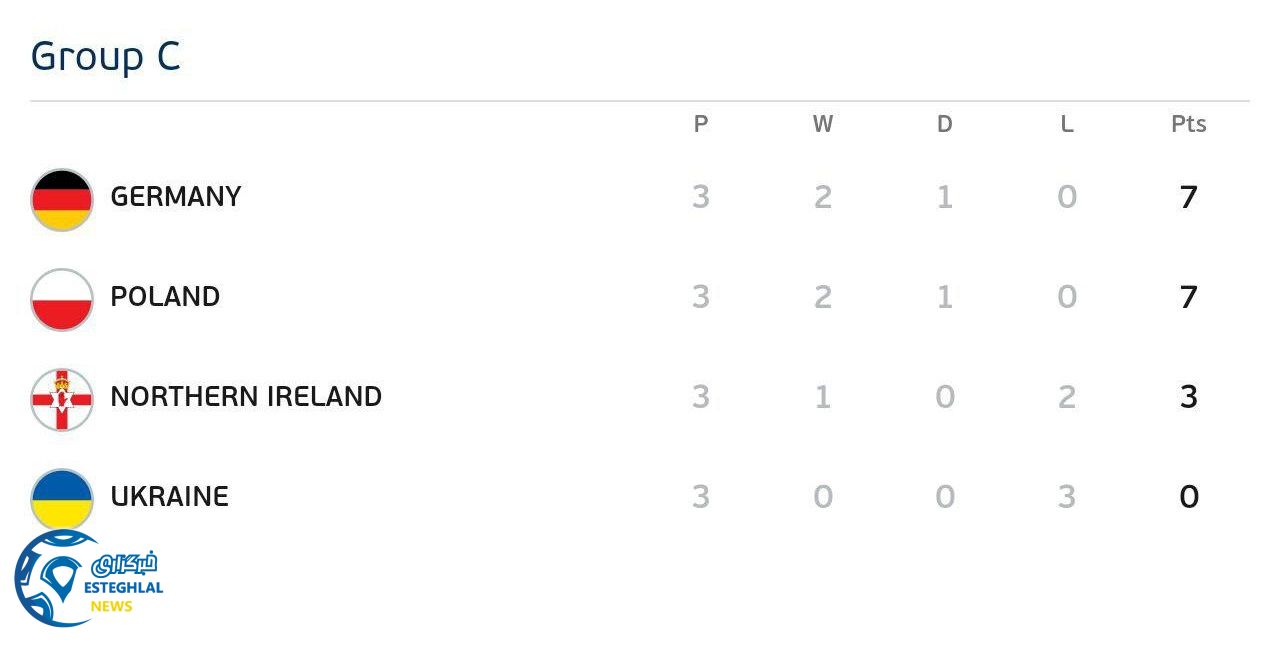Click the Pts column header
The image size is (1280, 652).
pos(1189,124)
